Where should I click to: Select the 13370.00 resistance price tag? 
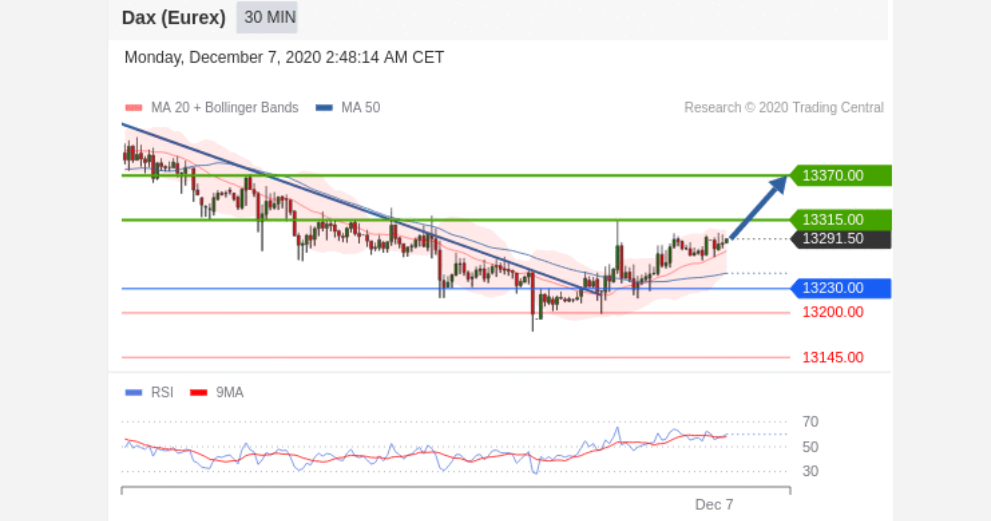click(841, 175)
